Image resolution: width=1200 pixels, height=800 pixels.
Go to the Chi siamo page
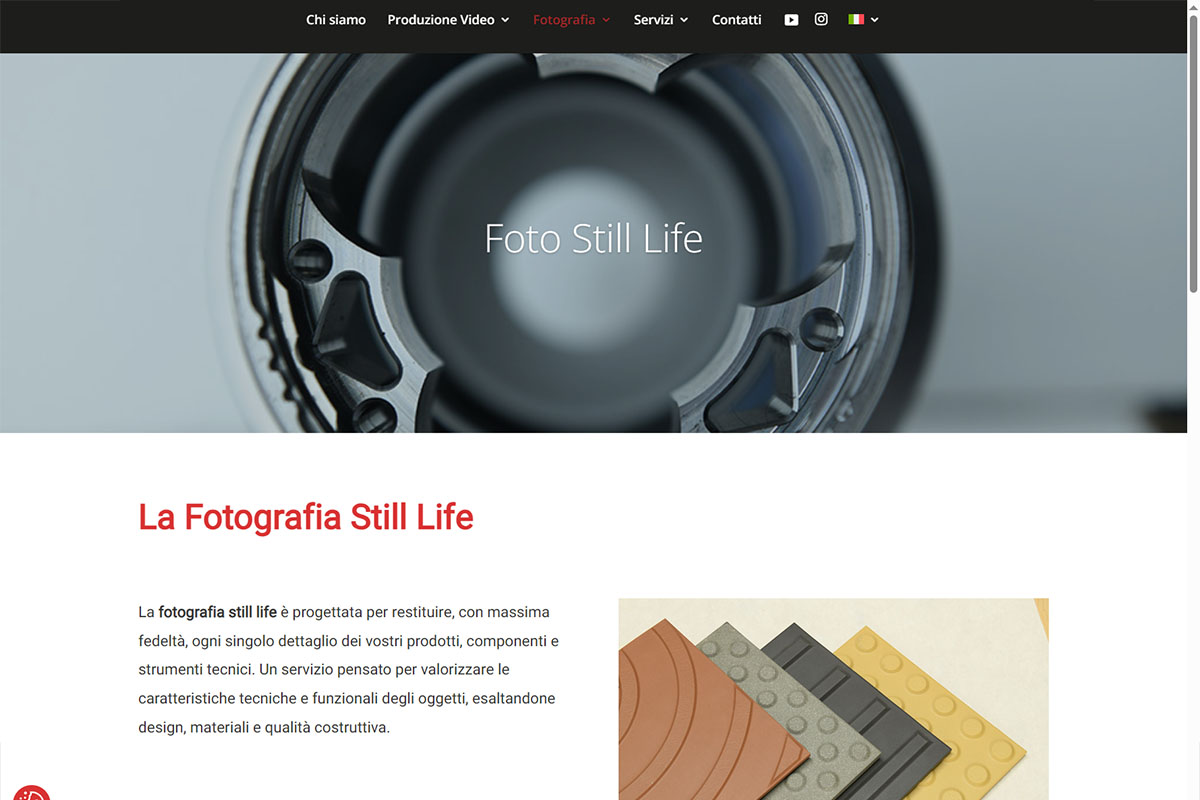(336, 19)
